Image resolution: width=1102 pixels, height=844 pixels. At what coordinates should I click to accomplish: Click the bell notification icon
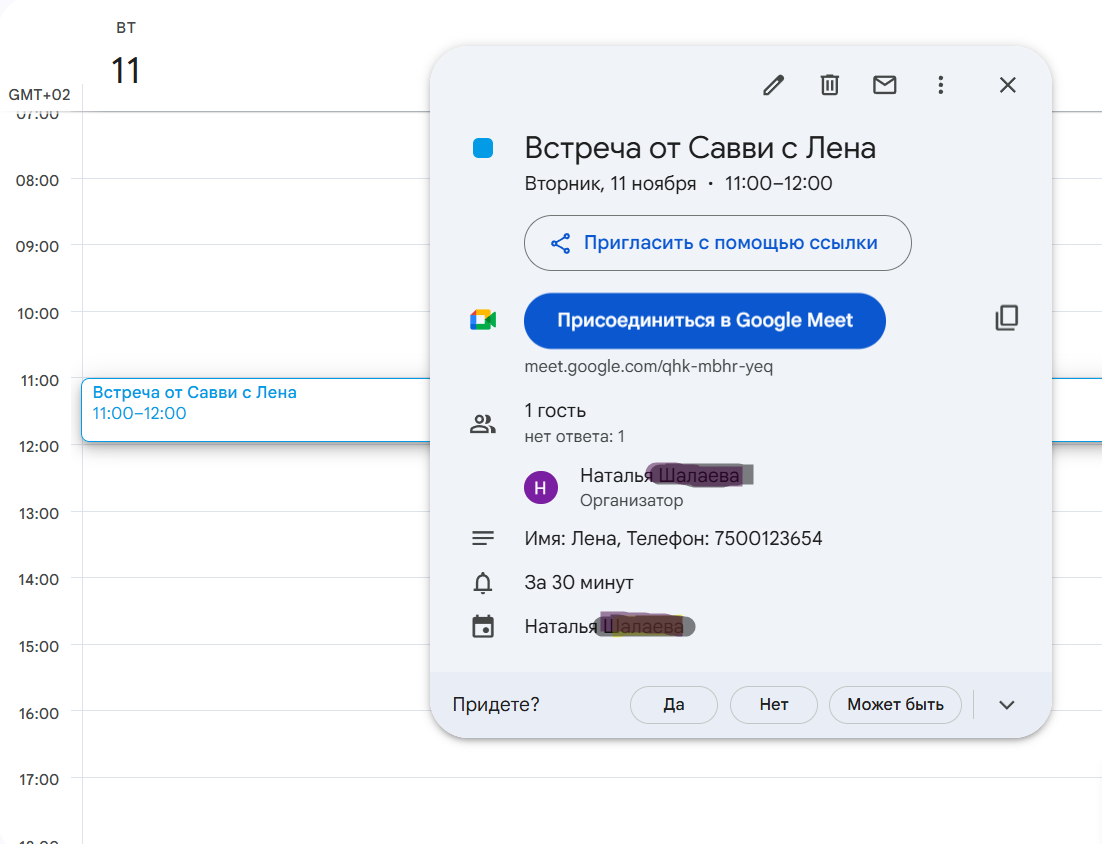[x=483, y=583]
